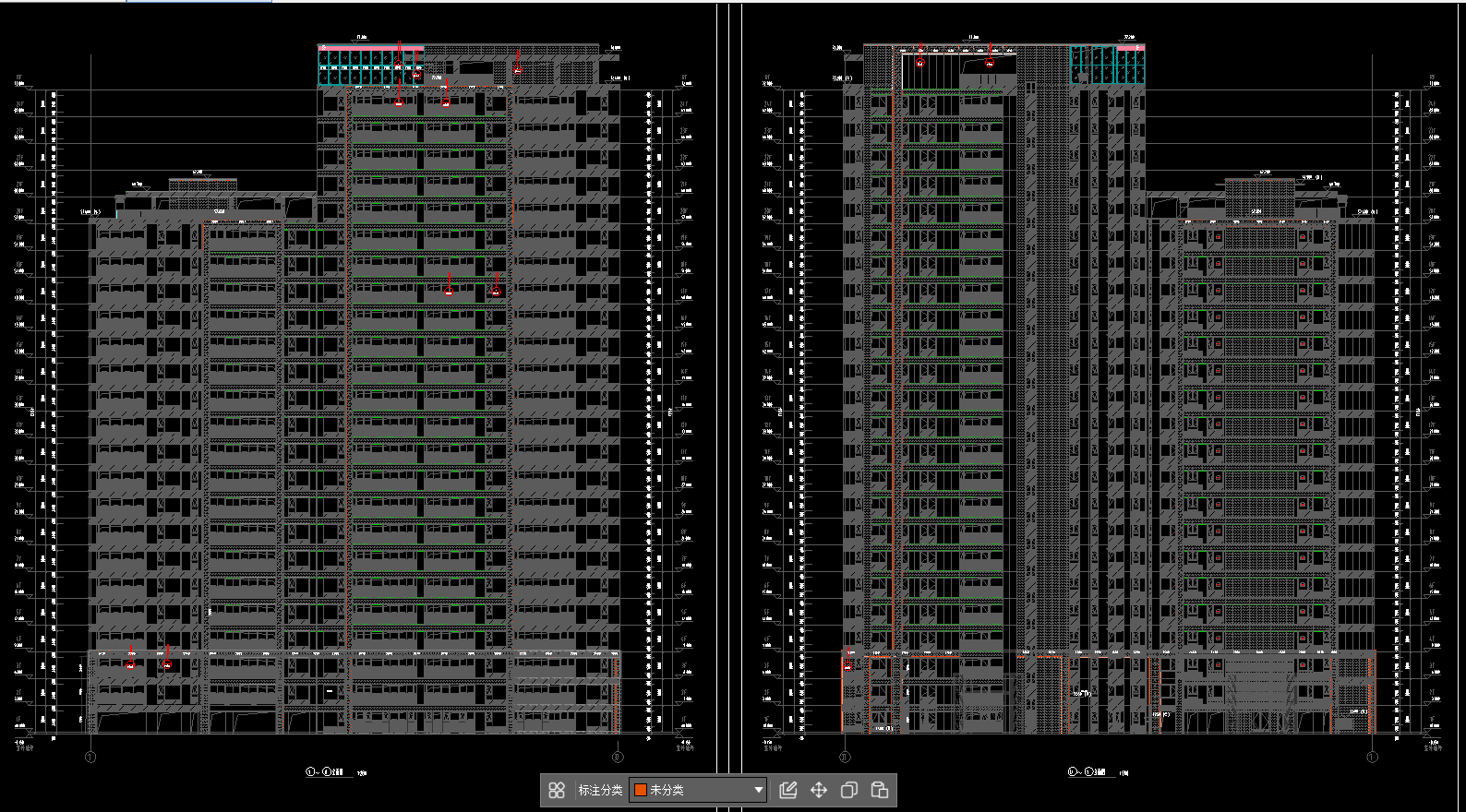Click pink roof band on left elevation

click(x=371, y=47)
